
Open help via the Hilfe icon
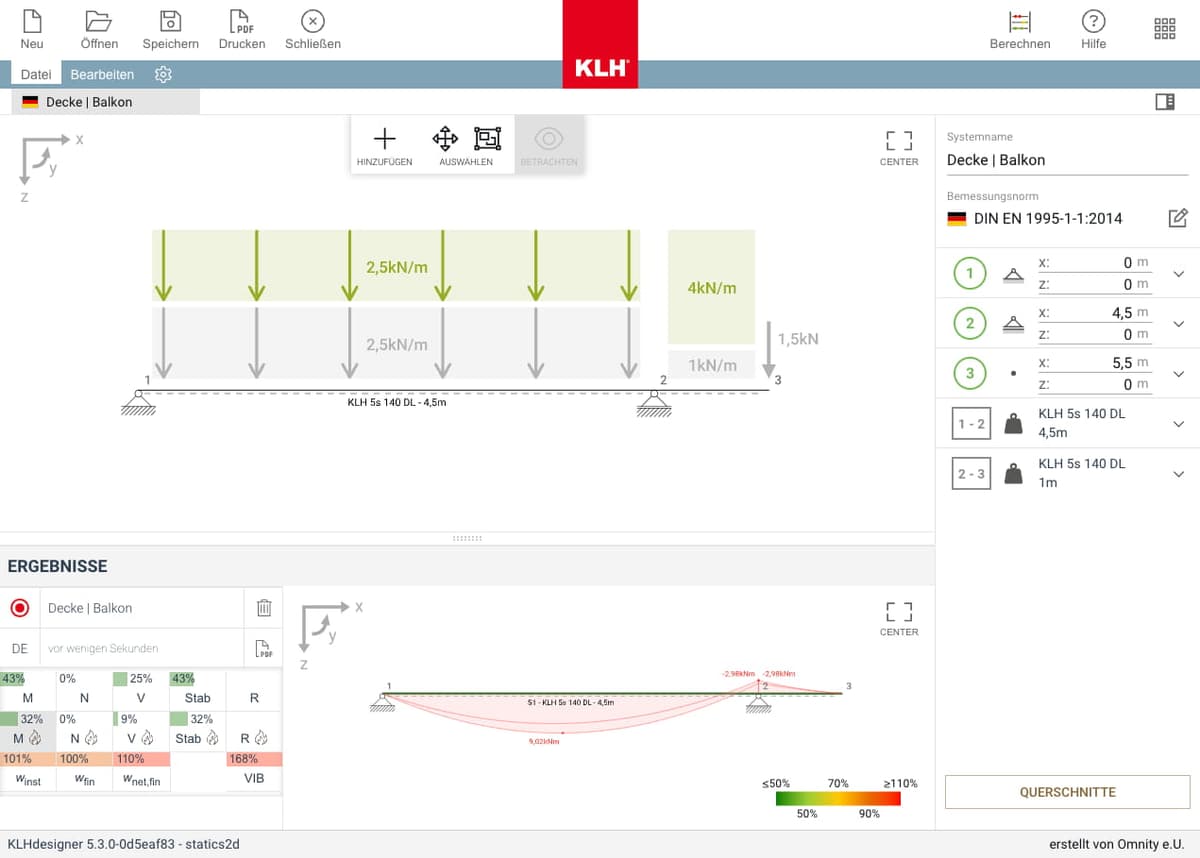[1093, 27]
